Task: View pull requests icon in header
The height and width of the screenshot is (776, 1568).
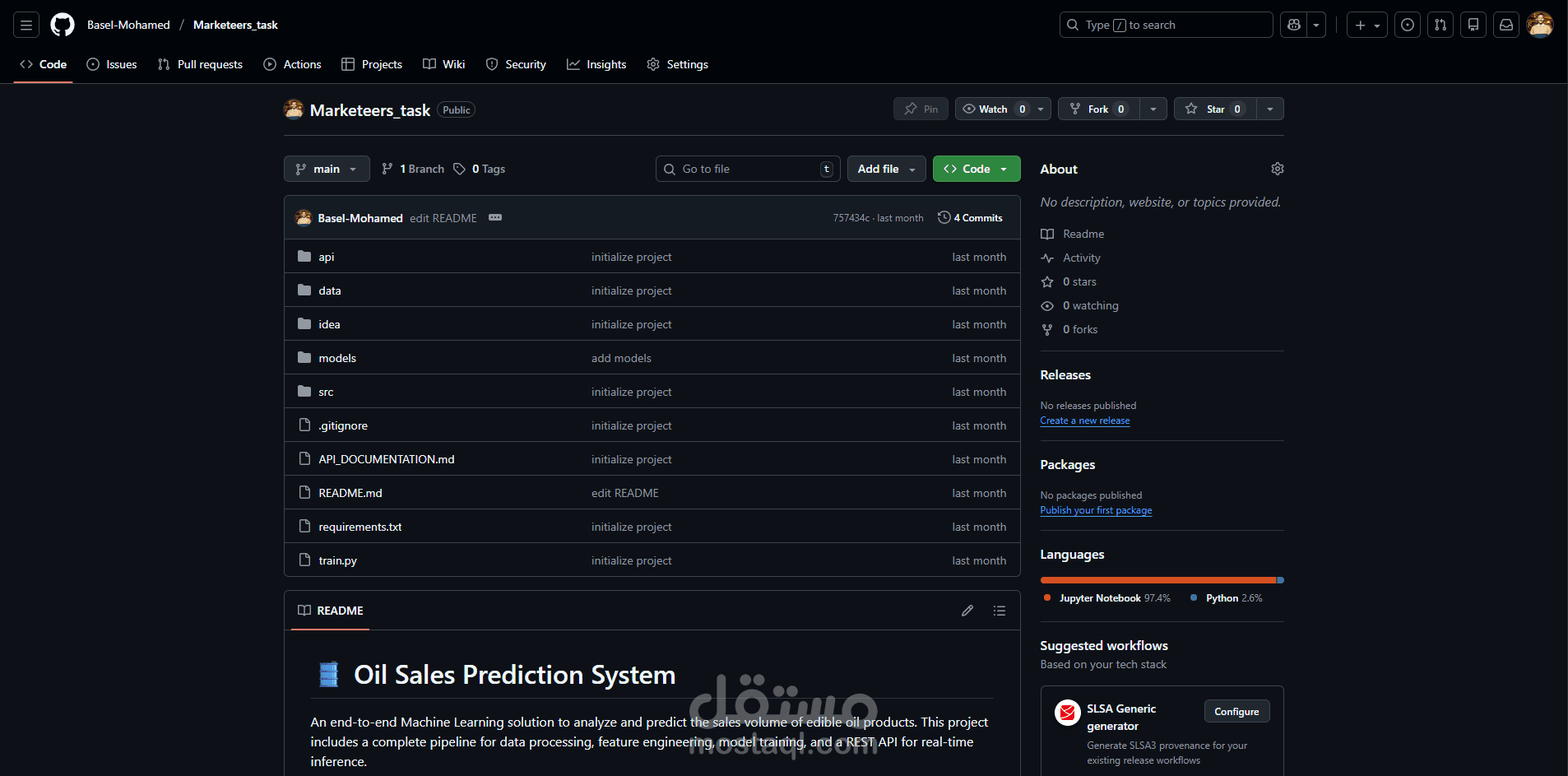Action: coord(1440,25)
